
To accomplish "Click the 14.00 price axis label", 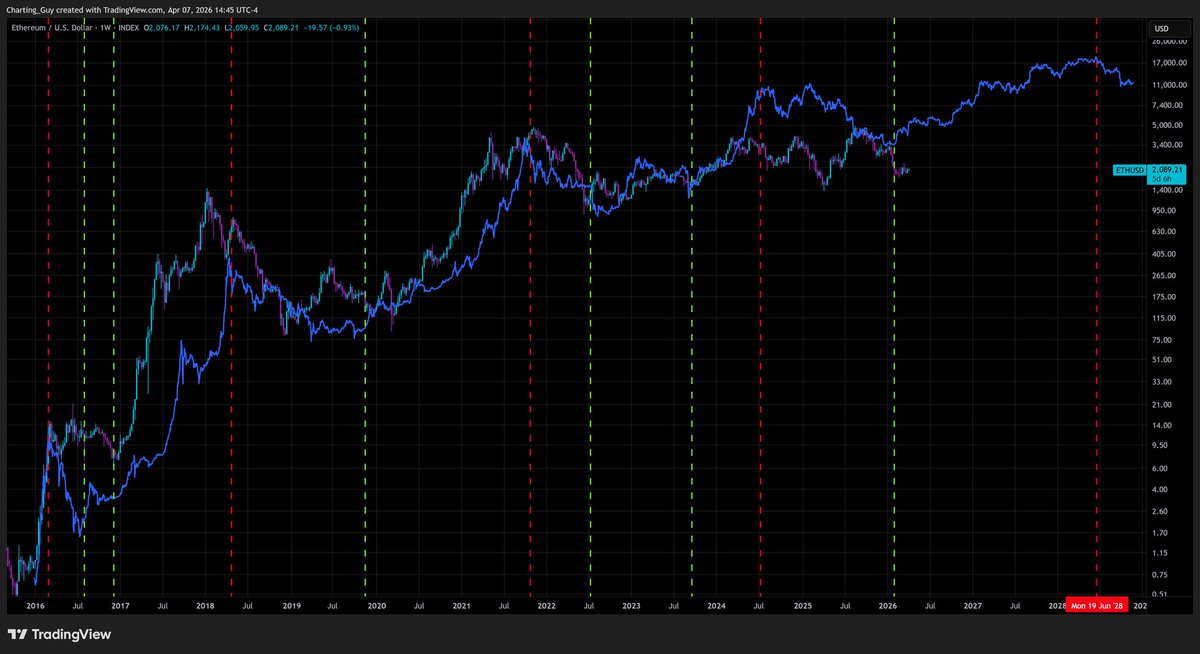I will click(x=1162, y=425).
